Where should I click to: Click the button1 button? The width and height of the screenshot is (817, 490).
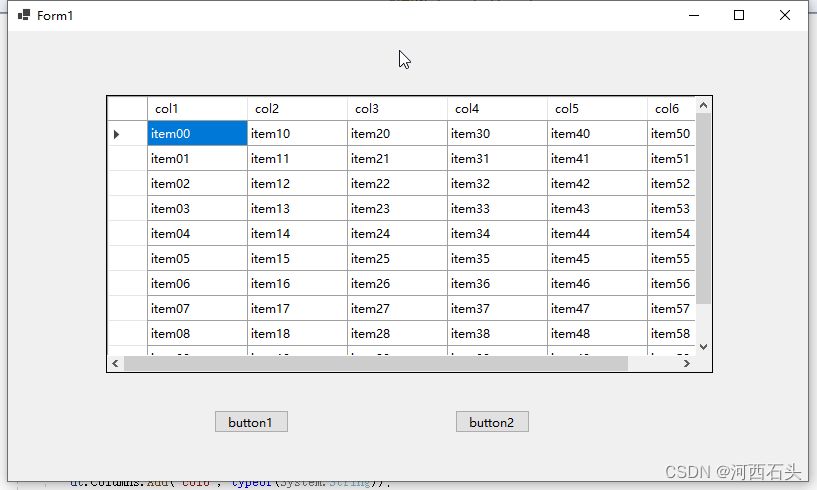251,422
